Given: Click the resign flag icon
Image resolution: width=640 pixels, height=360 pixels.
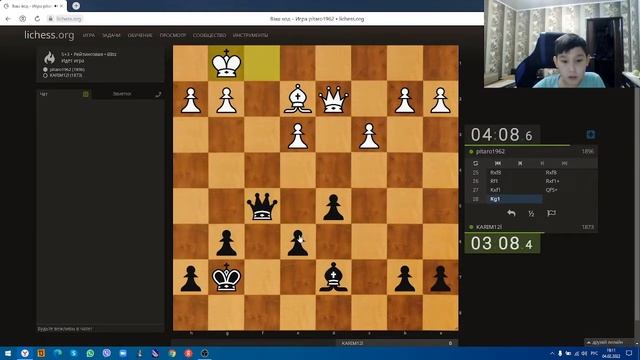Looking at the screenshot, I should pyautogui.click(x=551, y=213).
